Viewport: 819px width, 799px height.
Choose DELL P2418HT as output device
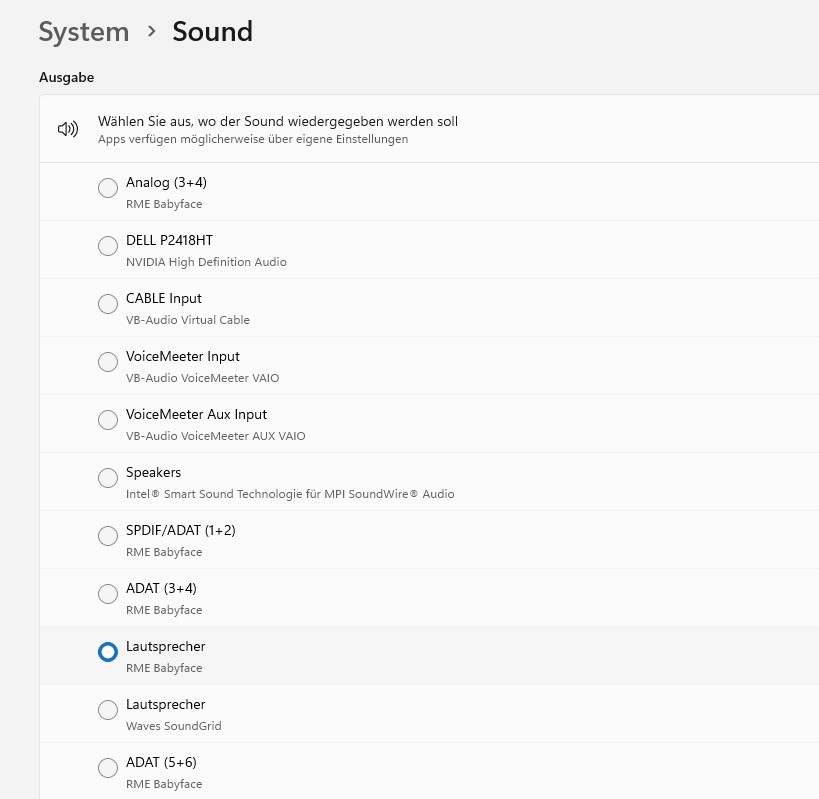(x=108, y=246)
